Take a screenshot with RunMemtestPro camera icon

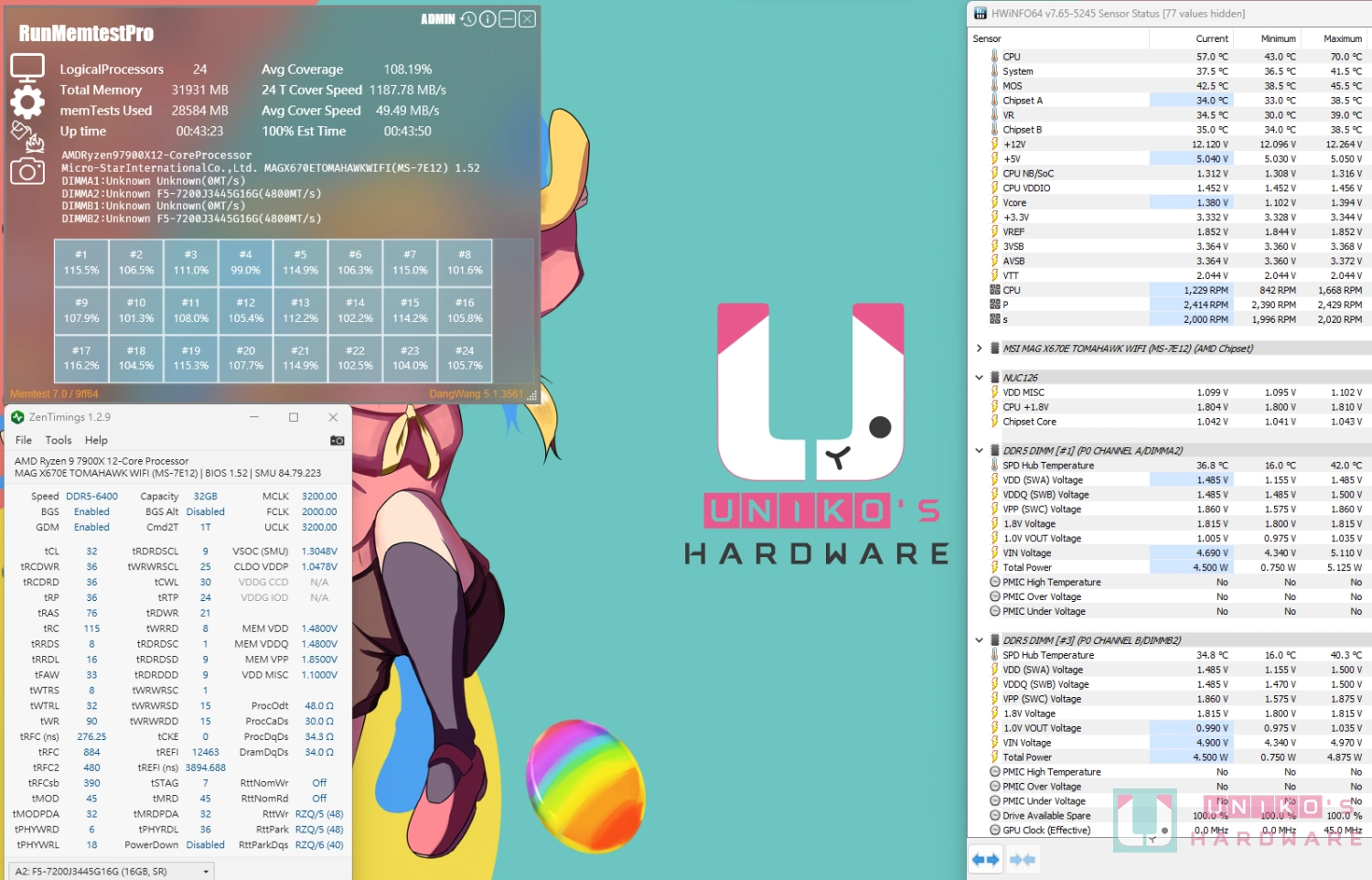click(27, 171)
